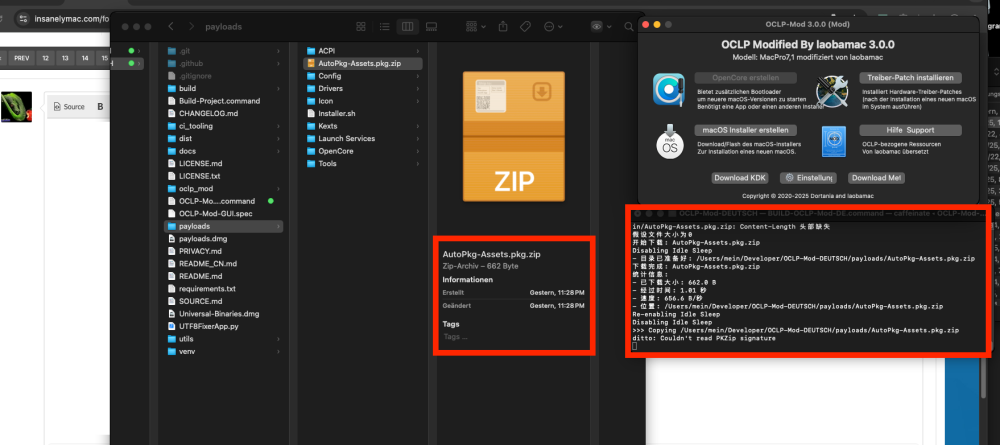Image resolution: width=1000 pixels, height=445 pixels.
Task: Click the wrench-screwdriver patch icon in OCLP
Action: (833, 89)
